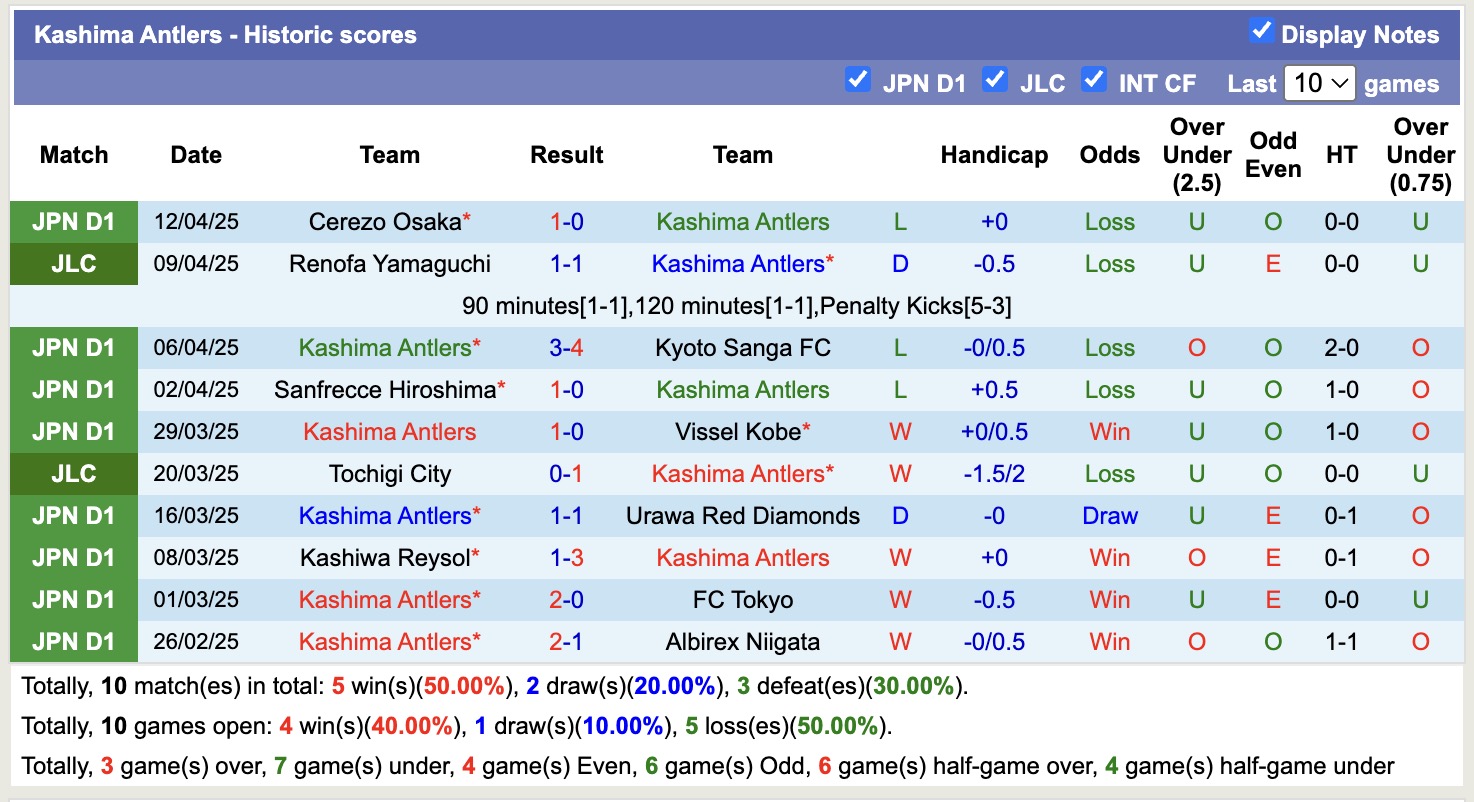Click the Kashima Antlers - Historic scores title
The image size is (1474, 802).
point(224,34)
